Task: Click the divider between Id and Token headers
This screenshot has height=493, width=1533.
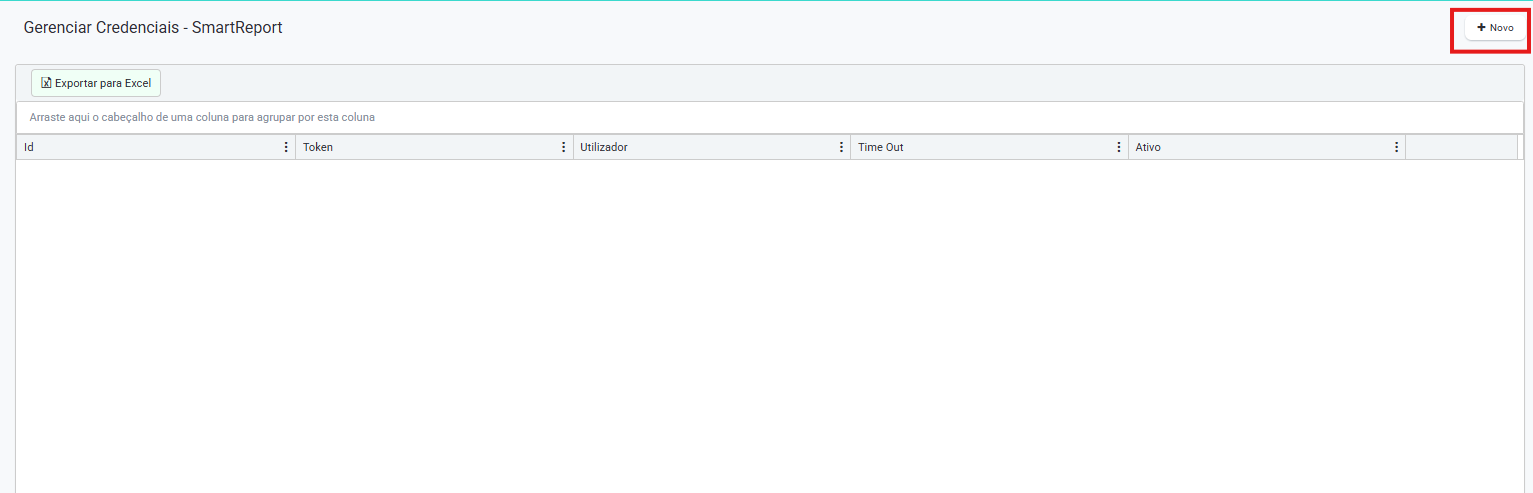Action: (x=296, y=147)
